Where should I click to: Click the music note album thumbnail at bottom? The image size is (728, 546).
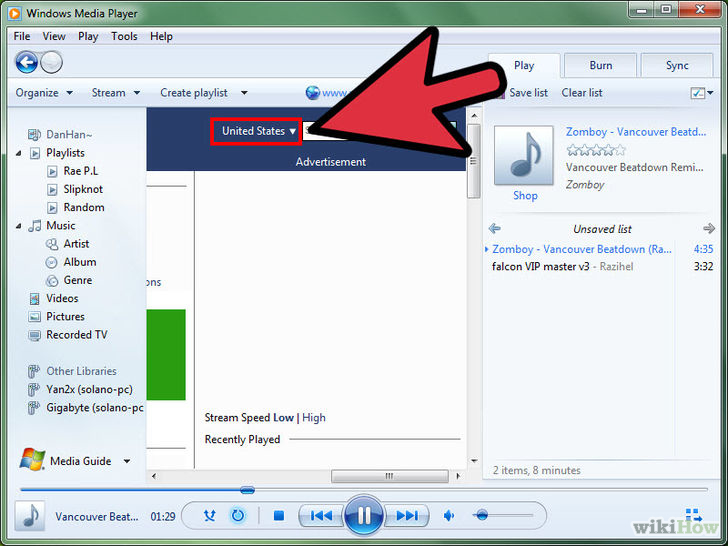pos(30,515)
